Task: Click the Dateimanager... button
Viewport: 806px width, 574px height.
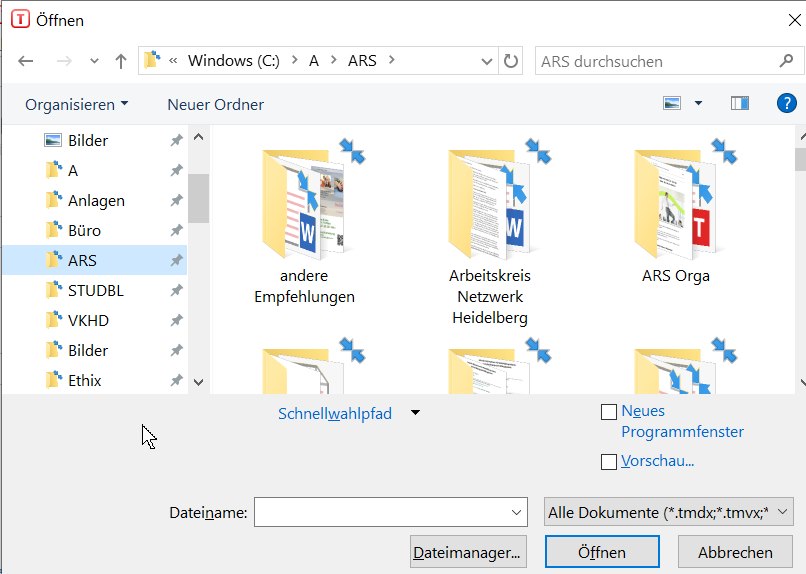Action: [x=468, y=552]
